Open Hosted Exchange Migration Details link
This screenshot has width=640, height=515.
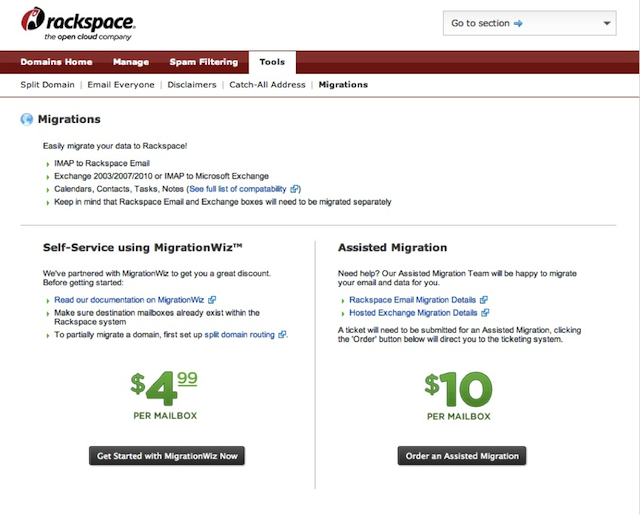pos(413,313)
